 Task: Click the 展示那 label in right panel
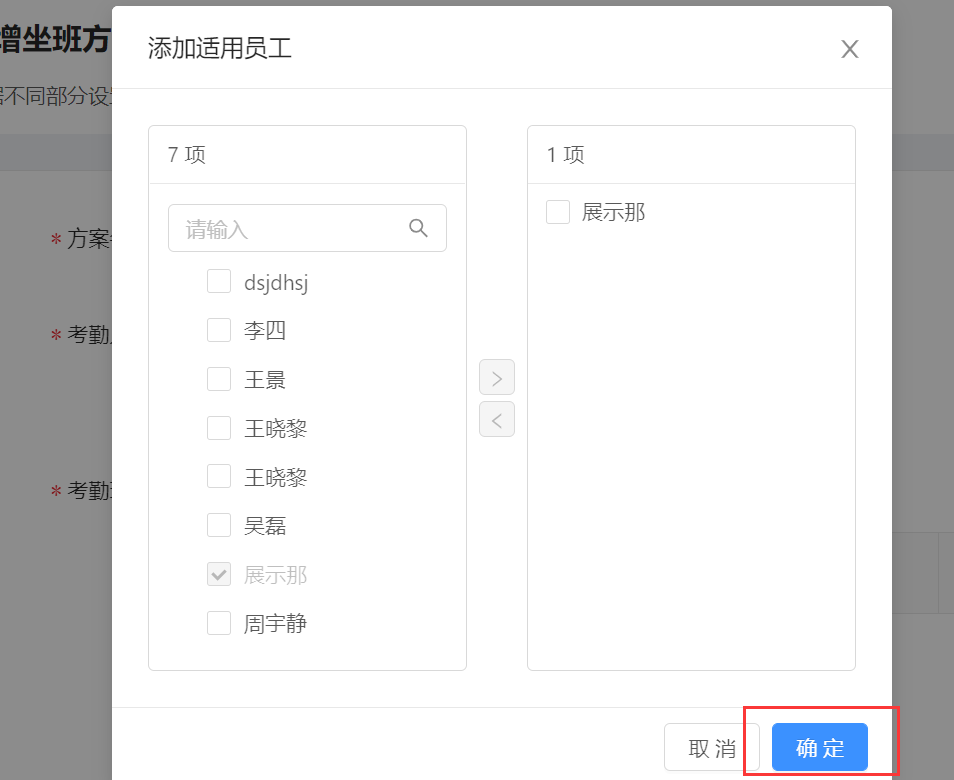pos(613,212)
